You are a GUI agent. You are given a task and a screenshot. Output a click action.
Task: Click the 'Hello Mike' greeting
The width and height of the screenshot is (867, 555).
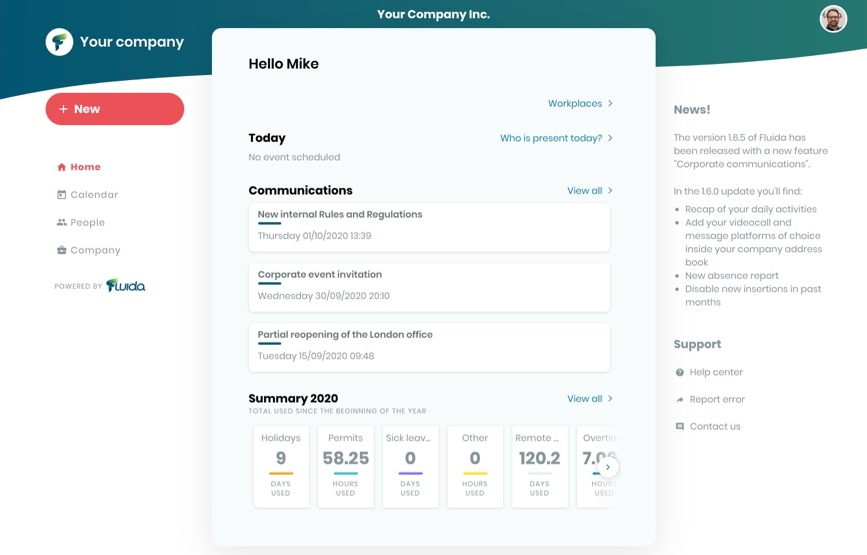pos(283,64)
